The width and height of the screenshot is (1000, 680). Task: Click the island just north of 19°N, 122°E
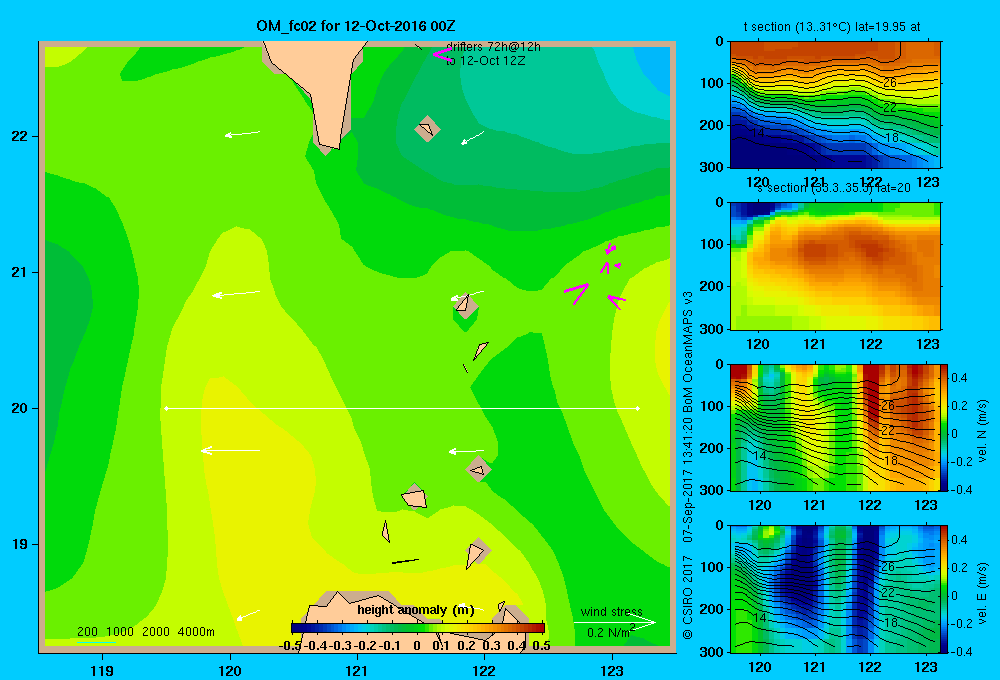478,469
